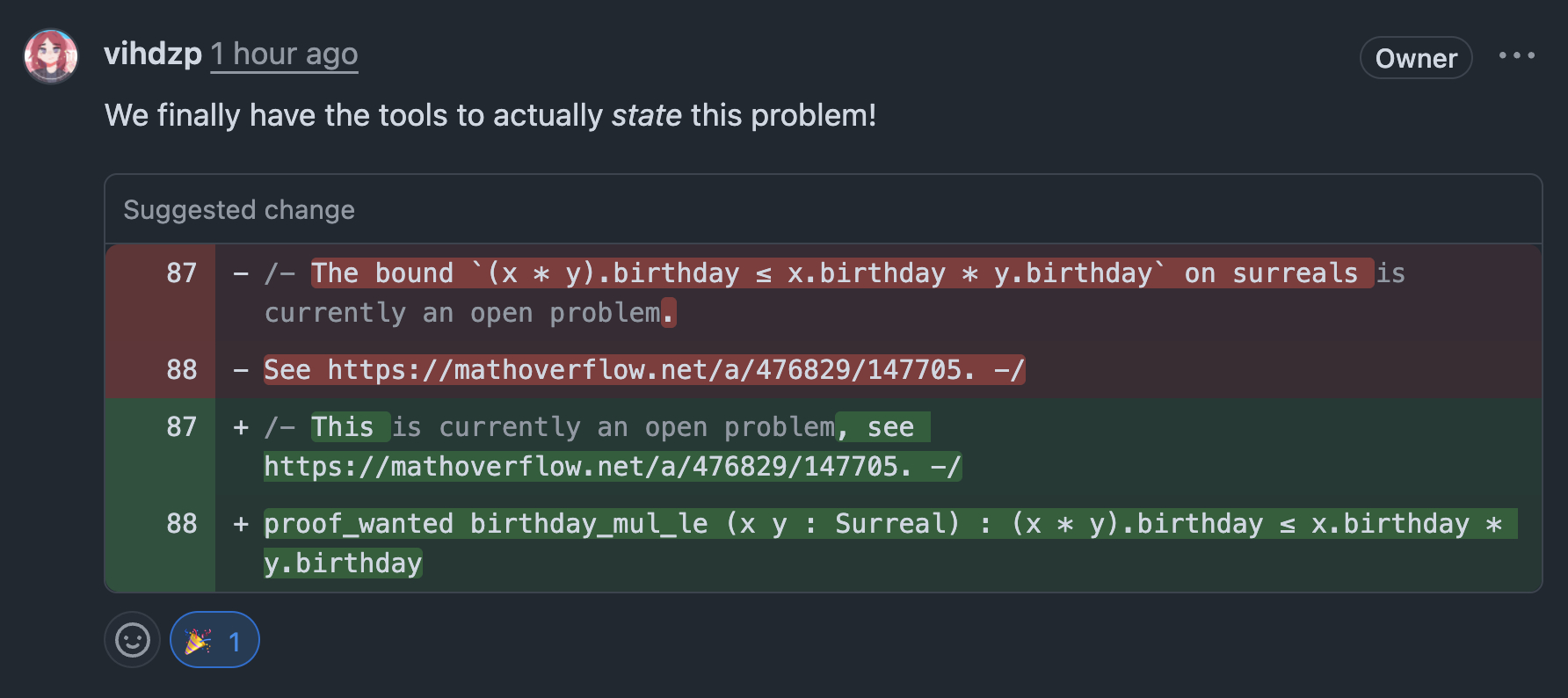Click vihdzp's profile avatar
The height and width of the screenshot is (698, 1568).
click(51, 56)
